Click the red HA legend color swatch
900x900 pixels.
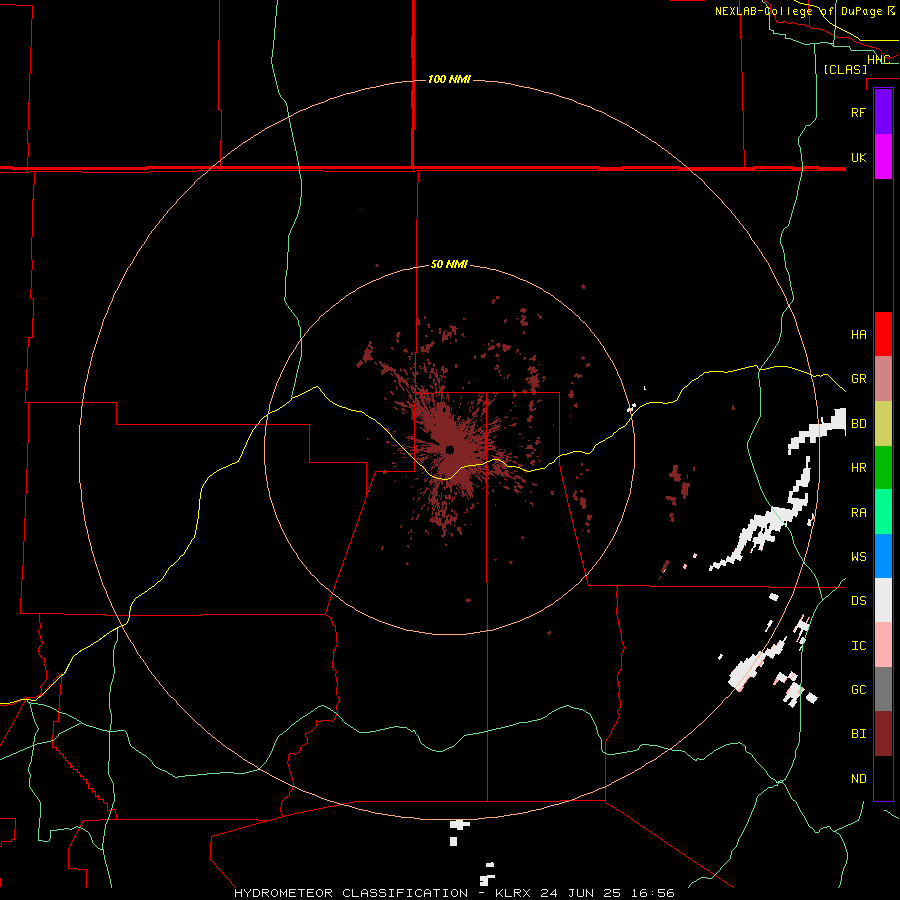[883, 334]
